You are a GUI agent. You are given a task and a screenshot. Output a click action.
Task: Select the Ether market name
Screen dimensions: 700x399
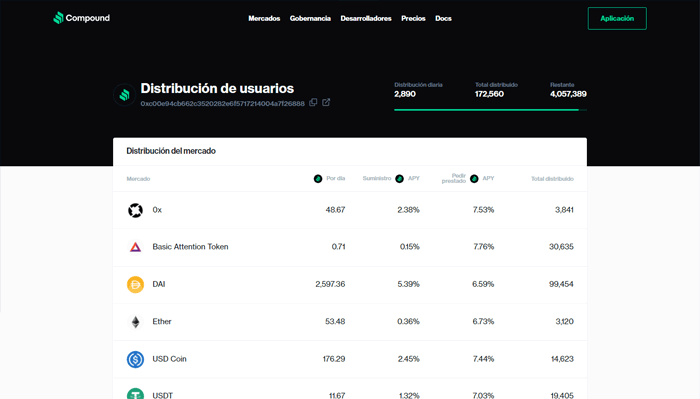click(x=162, y=321)
